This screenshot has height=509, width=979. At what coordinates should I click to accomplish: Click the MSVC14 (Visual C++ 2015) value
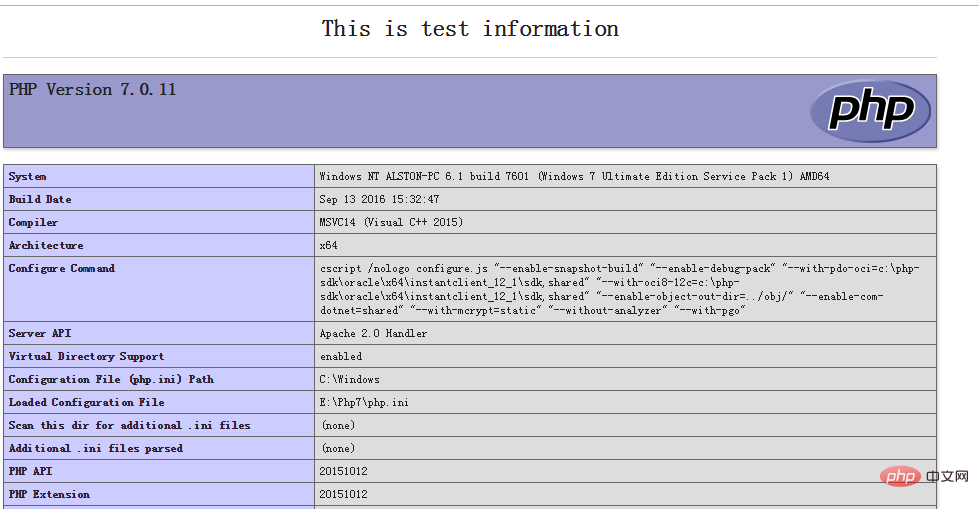point(391,222)
